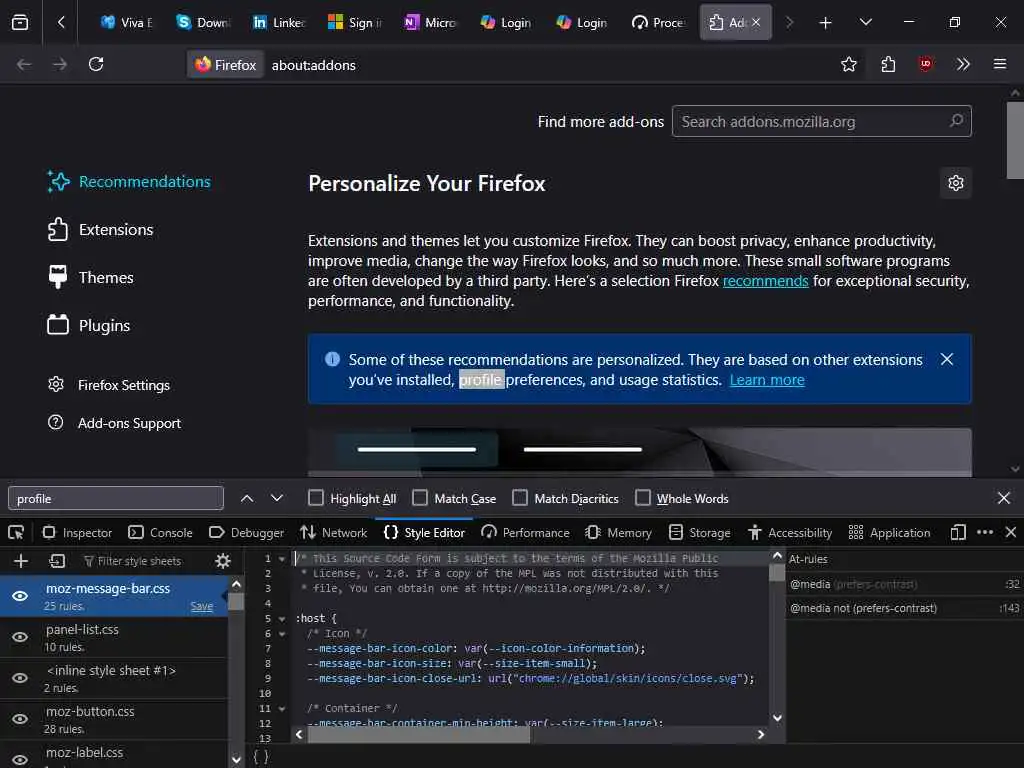Image resolution: width=1024 pixels, height=768 pixels.
Task: Open the 'recommends' link
Action: click(765, 281)
